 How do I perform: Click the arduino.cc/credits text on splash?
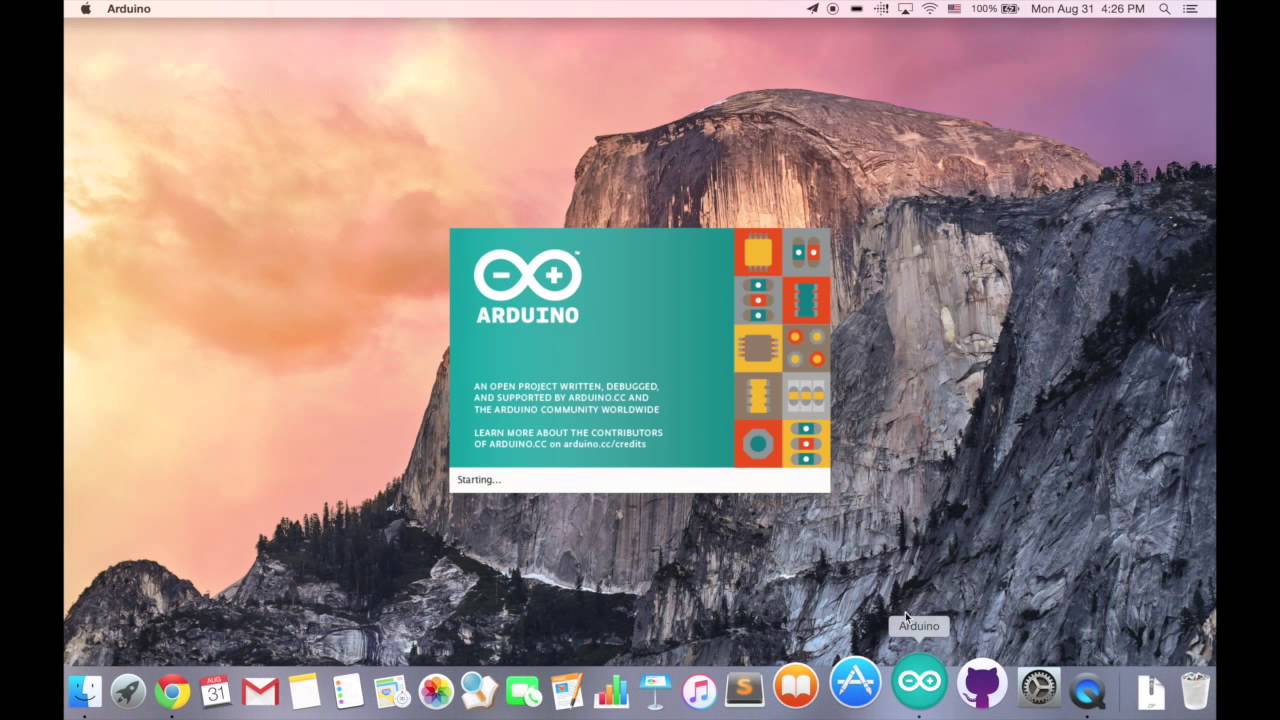coord(604,444)
